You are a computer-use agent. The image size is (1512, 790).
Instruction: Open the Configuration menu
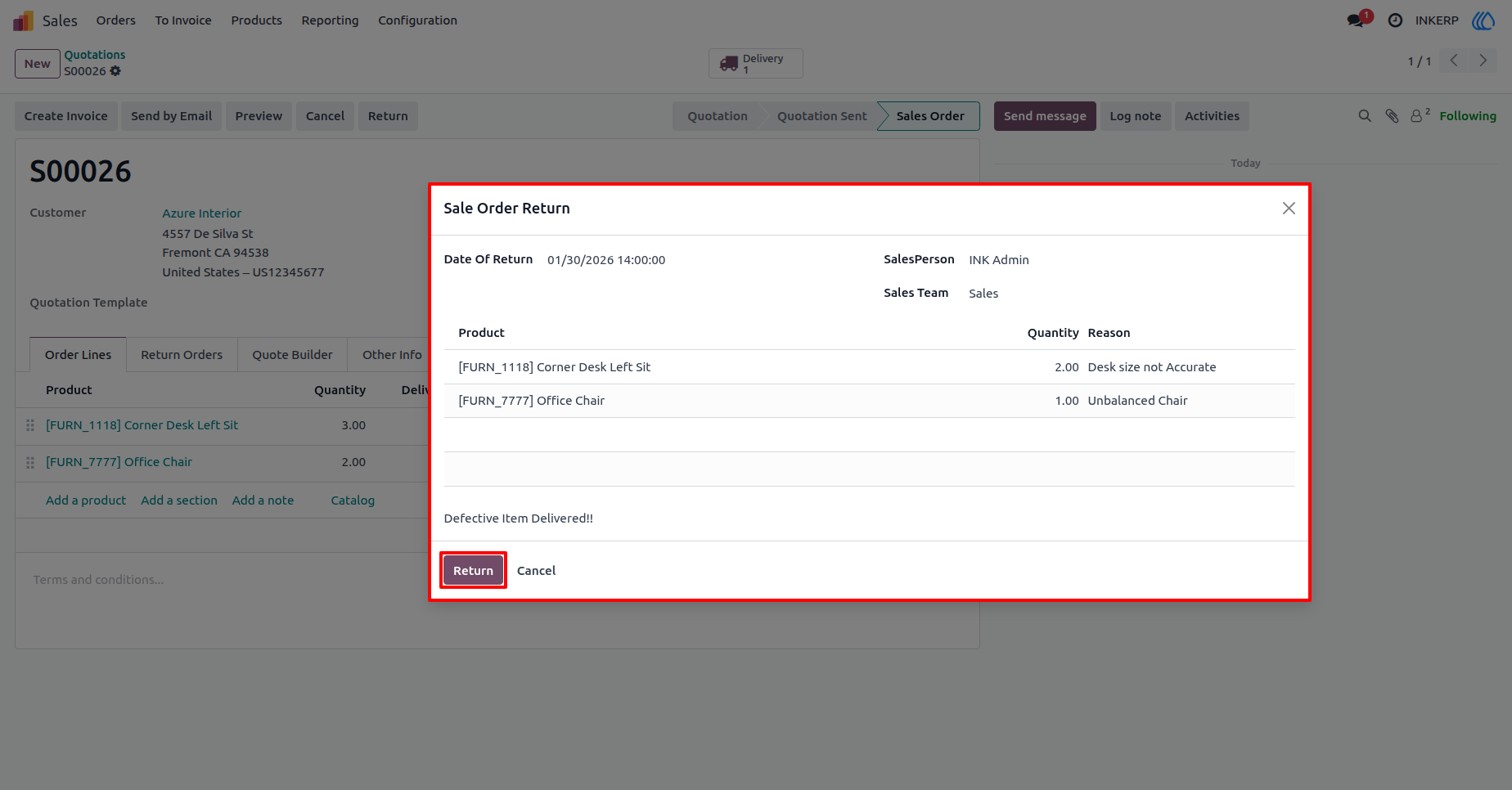[x=417, y=20]
